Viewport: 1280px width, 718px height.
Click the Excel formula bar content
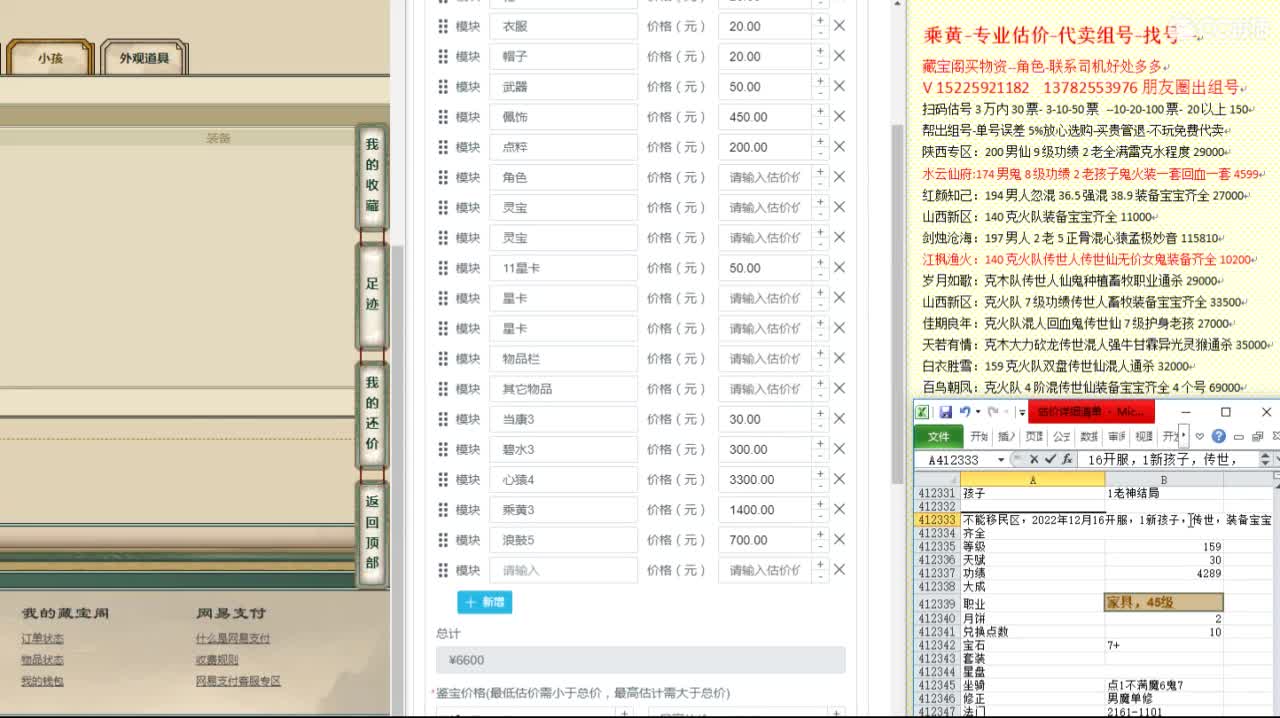pos(1166,459)
